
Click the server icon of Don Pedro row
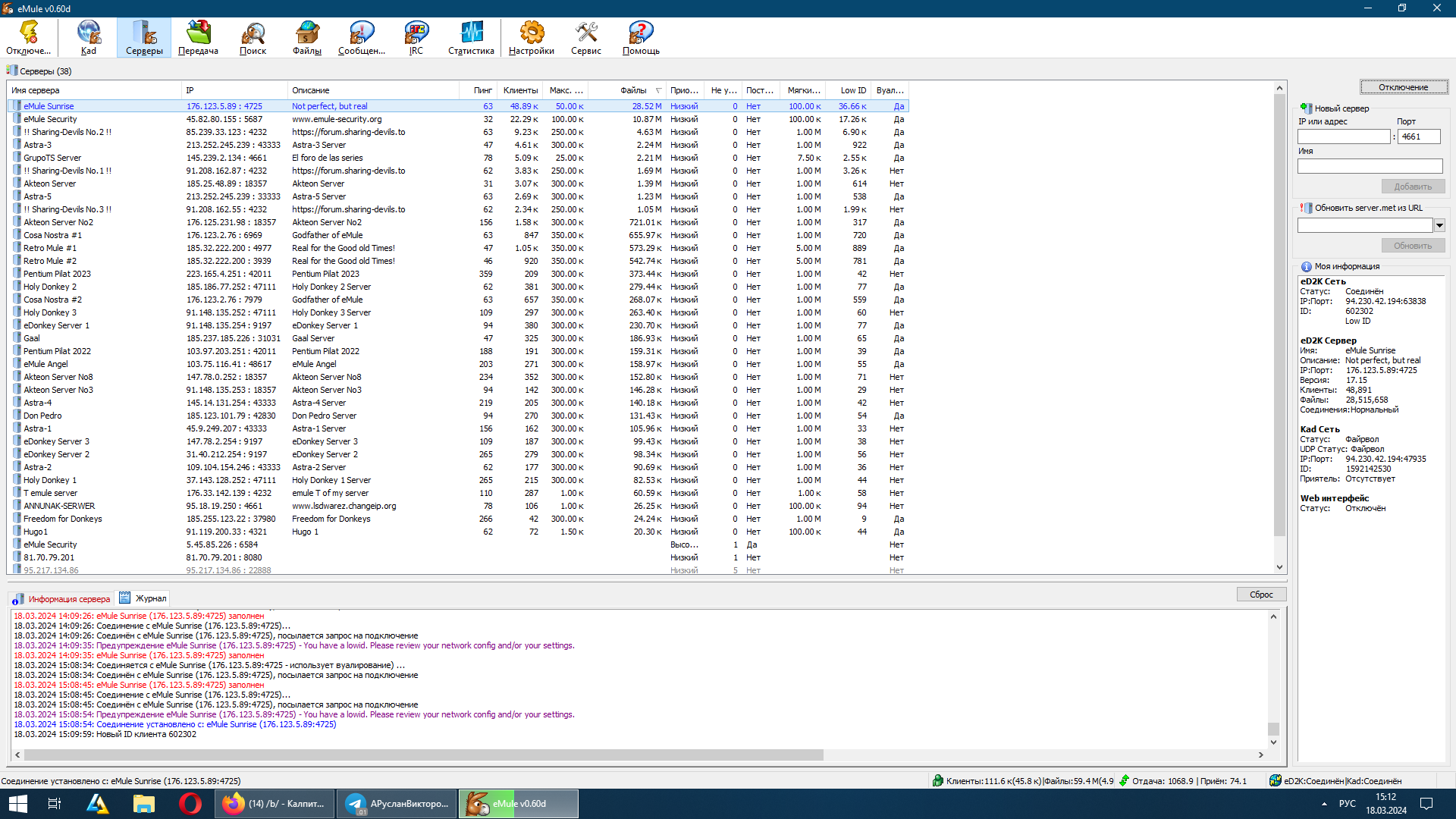(x=17, y=416)
